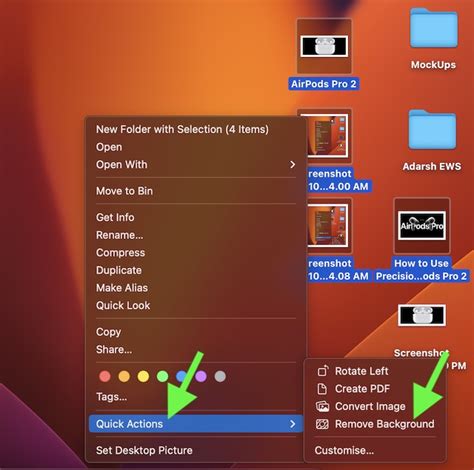The height and width of the screenshot is (470, 474).
Task: Expand the Open With submenu arrow
Action: 292,165
